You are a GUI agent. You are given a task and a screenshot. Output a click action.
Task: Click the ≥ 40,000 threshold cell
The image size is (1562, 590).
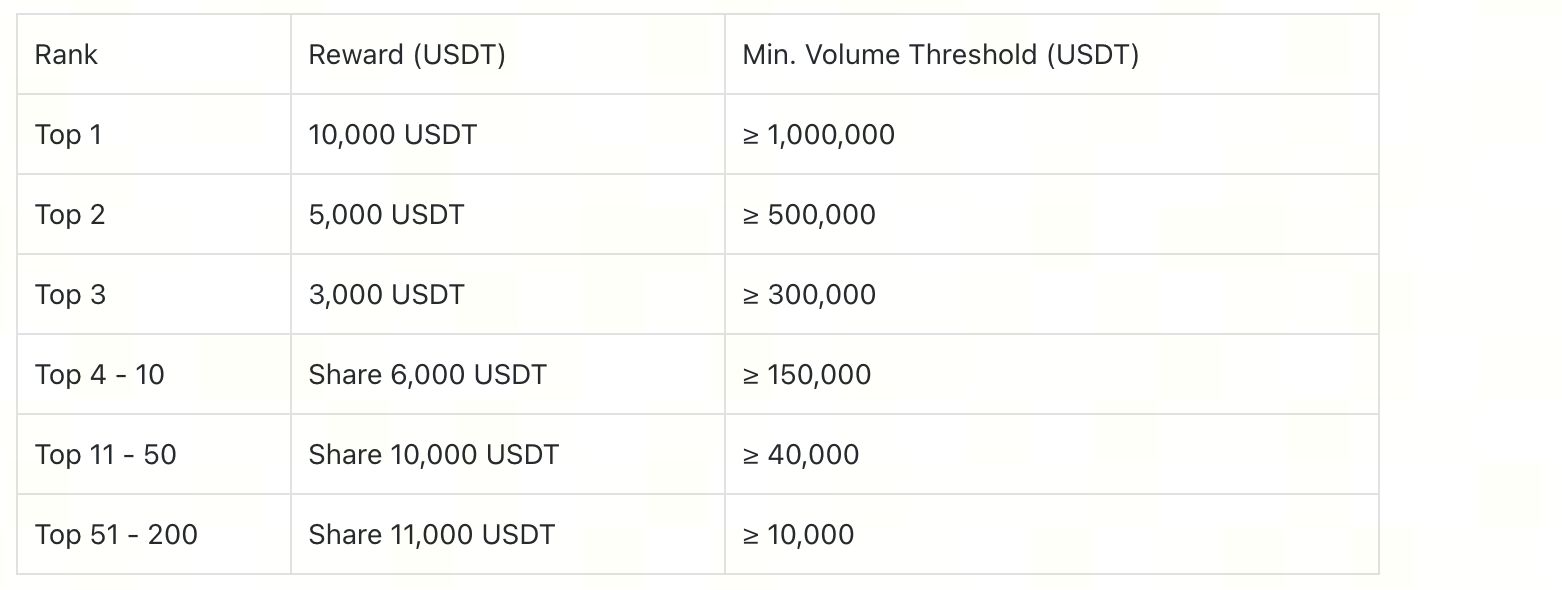point(801,455)
